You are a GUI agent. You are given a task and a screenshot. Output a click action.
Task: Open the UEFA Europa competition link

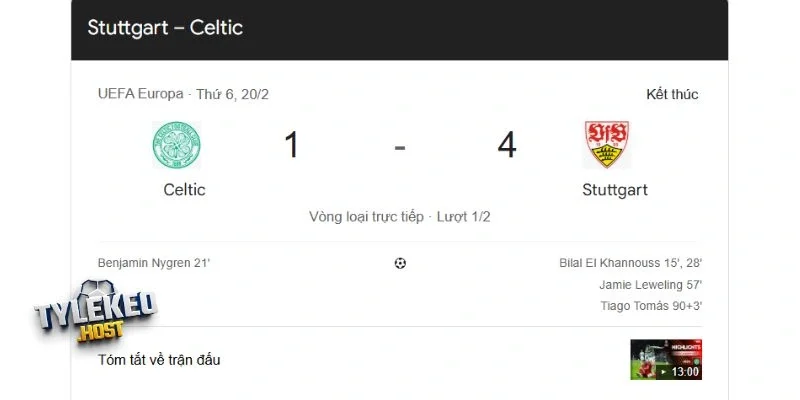tap(140, 94)
